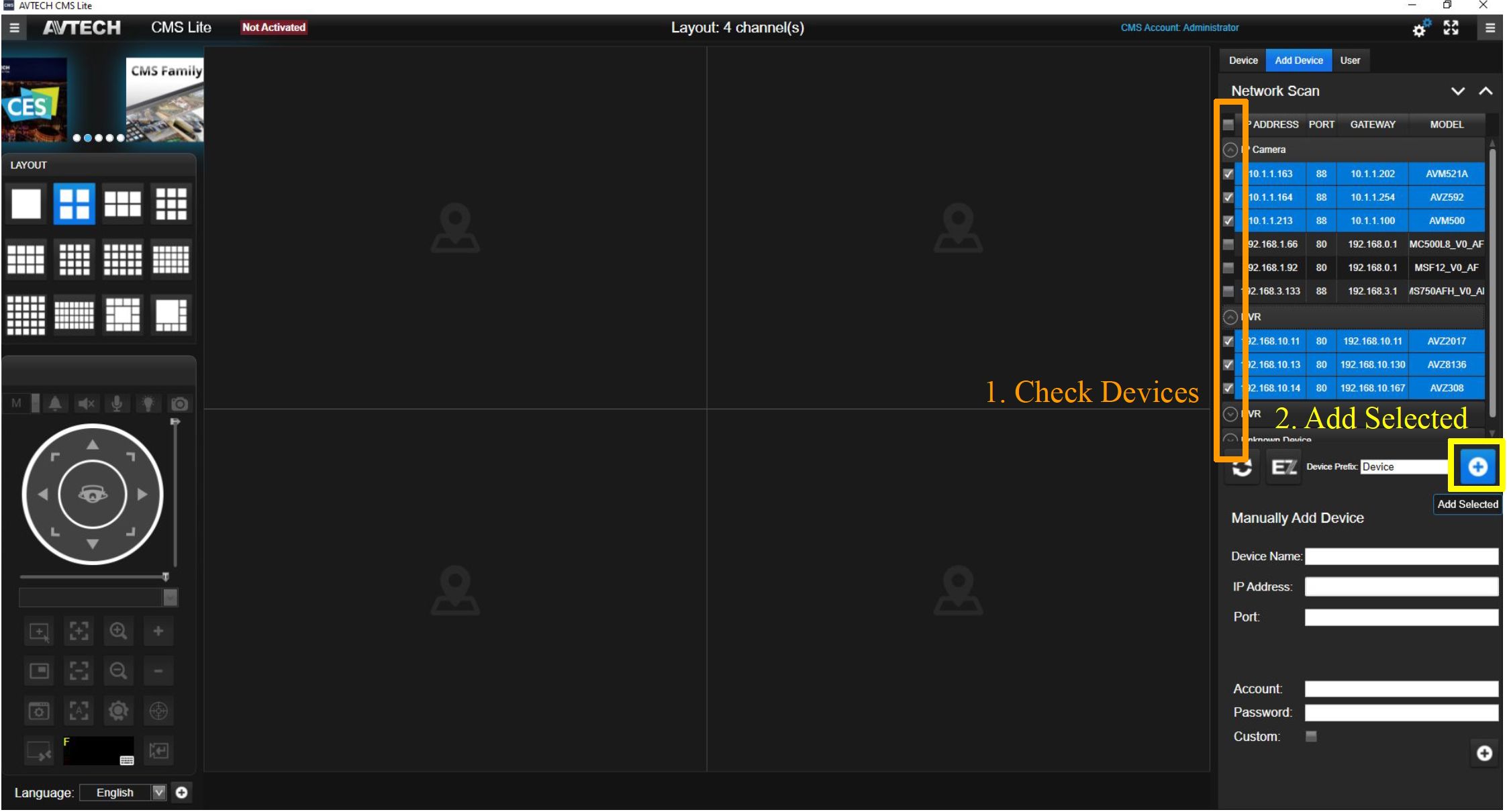Click the Add Selected plus button
The image size is (1507, 812).
pyautogui.click(x=1477, y=466)
